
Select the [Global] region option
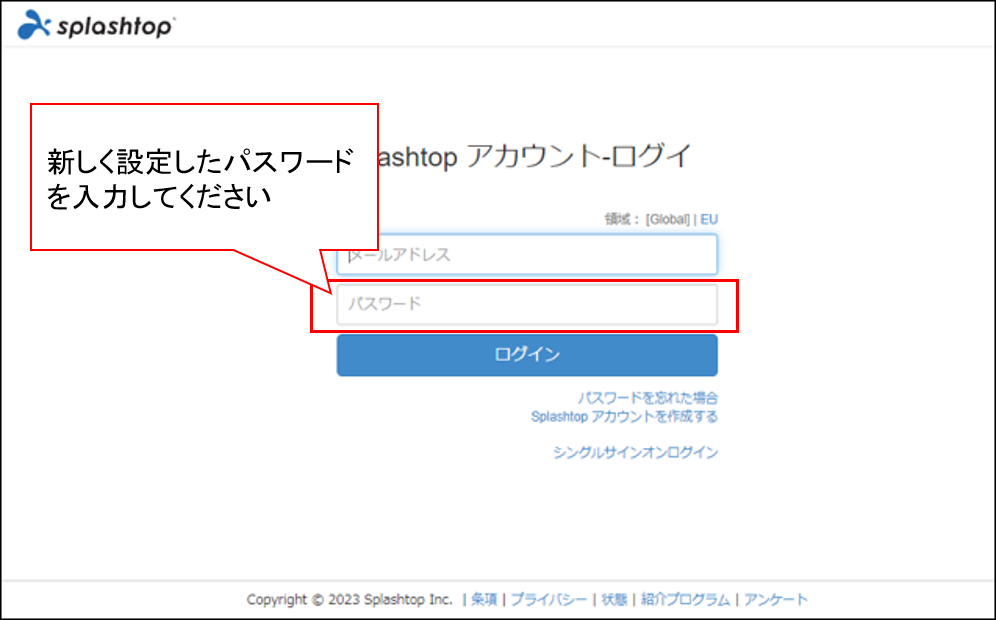coord(668,219)
